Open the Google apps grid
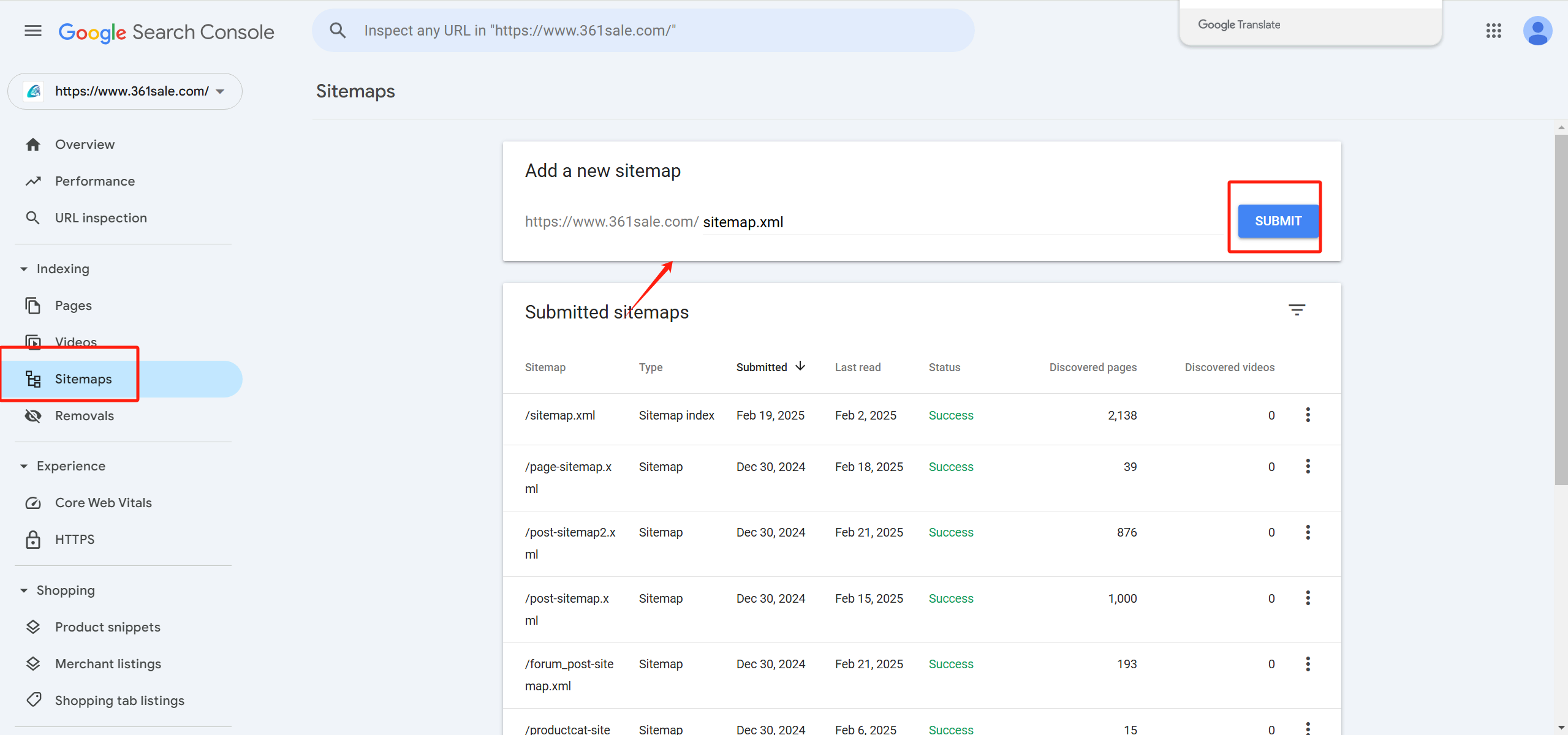Image resolution: width=1568 pixels, height=735 pixels. tap(1494, 30)
